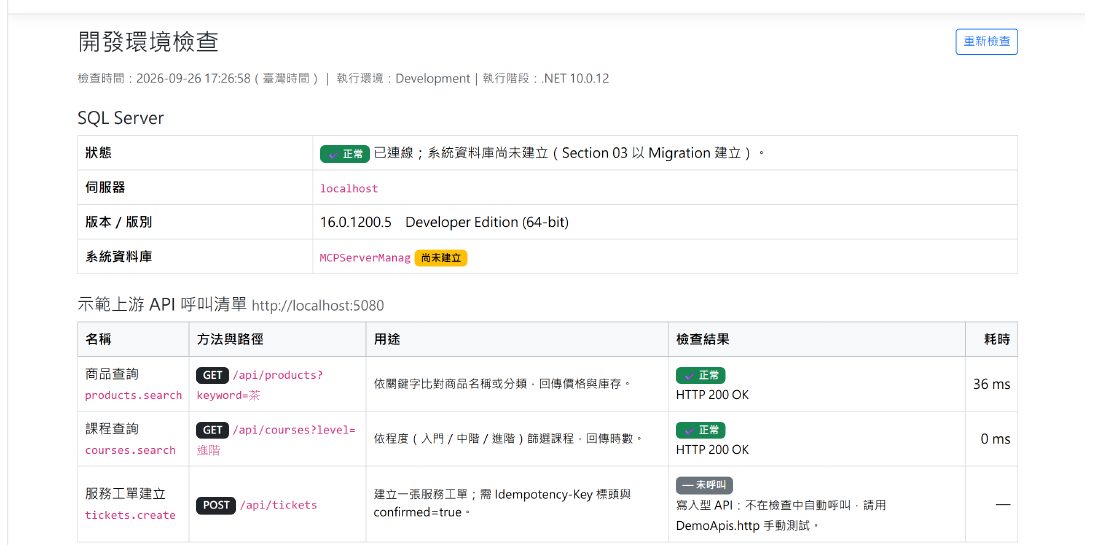
Task: Click the 正常 badge in 商品查詢 row
Action: tap(701, 376)
